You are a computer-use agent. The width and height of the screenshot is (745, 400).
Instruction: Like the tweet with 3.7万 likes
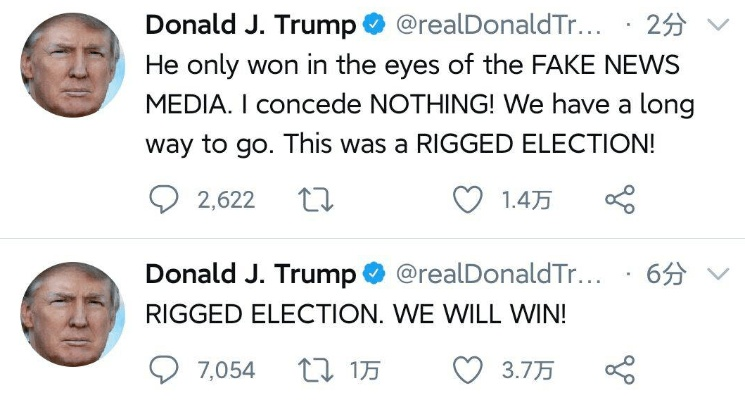[x=468, y=371]
